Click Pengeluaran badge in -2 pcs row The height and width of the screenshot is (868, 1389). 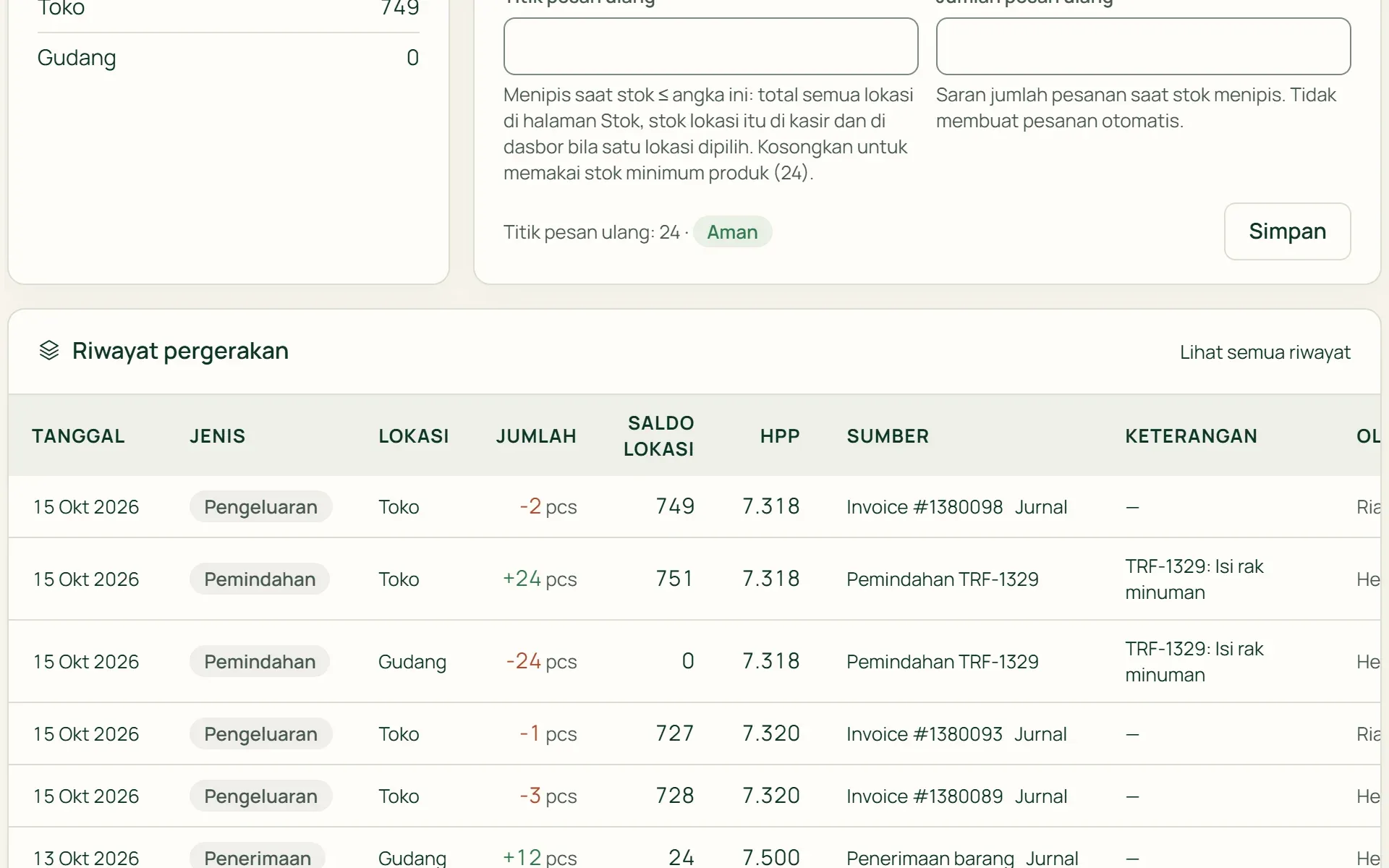click(x=260, y=507)
